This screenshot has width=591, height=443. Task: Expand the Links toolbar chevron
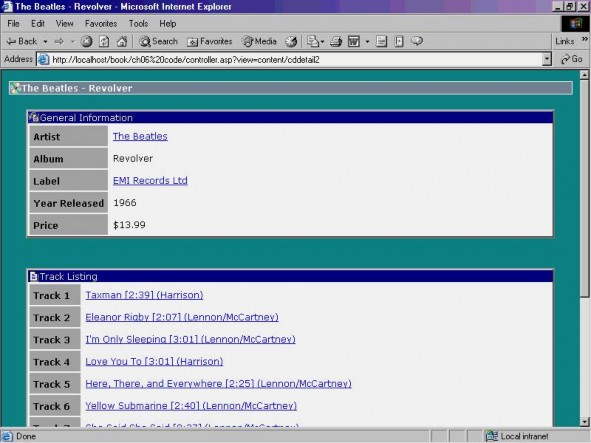click(x=584, y=39)
